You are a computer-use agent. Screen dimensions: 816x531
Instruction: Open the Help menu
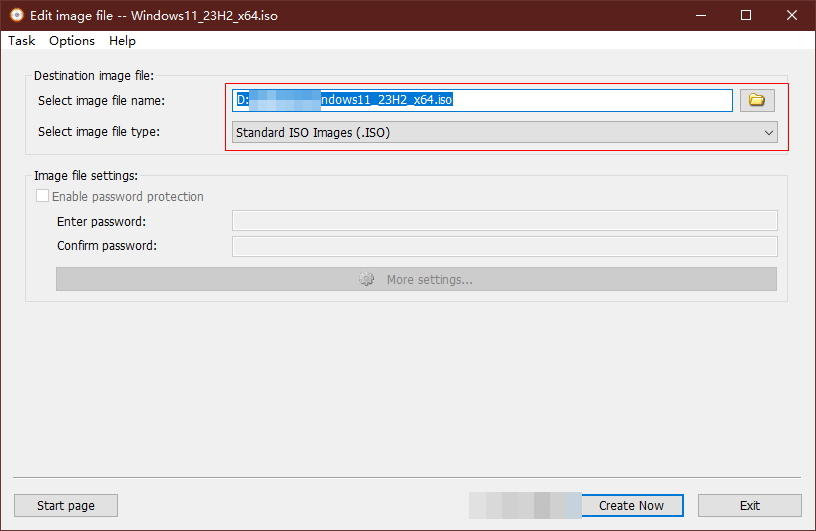click(122, 41)
